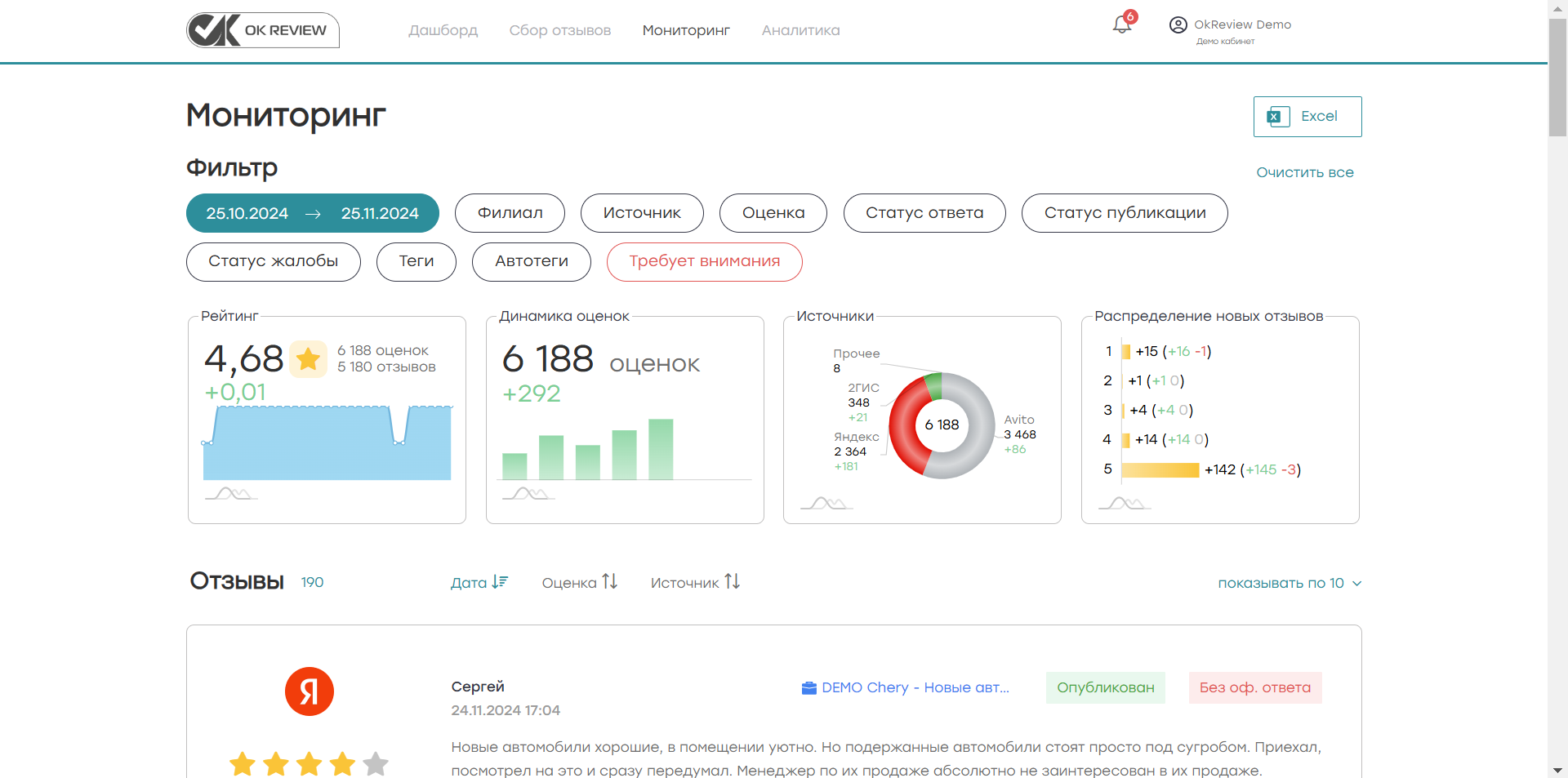Open the Источник filter dropdown
The height and width of the screenshot is (778, 1568).
642,213
